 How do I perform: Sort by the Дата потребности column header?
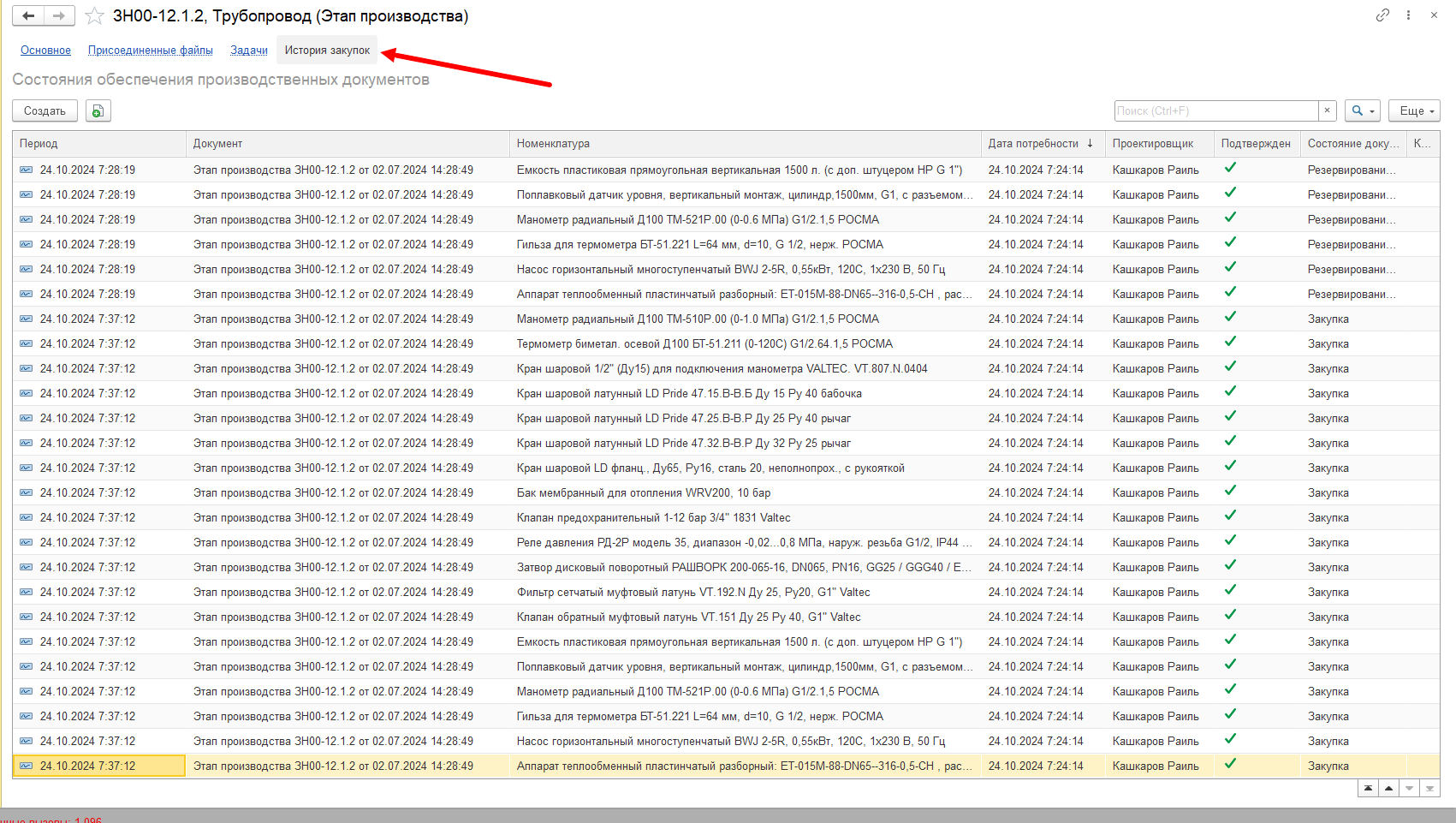click(x=1041, y=144)
